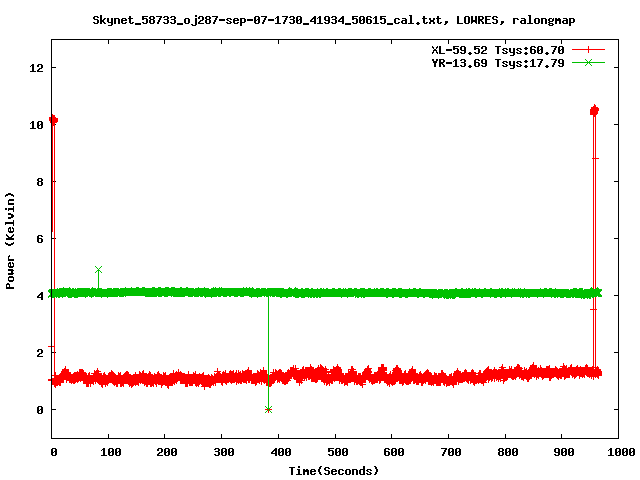Click x-axis tick label 600
640x480 pixels.
tap(393, 452)
